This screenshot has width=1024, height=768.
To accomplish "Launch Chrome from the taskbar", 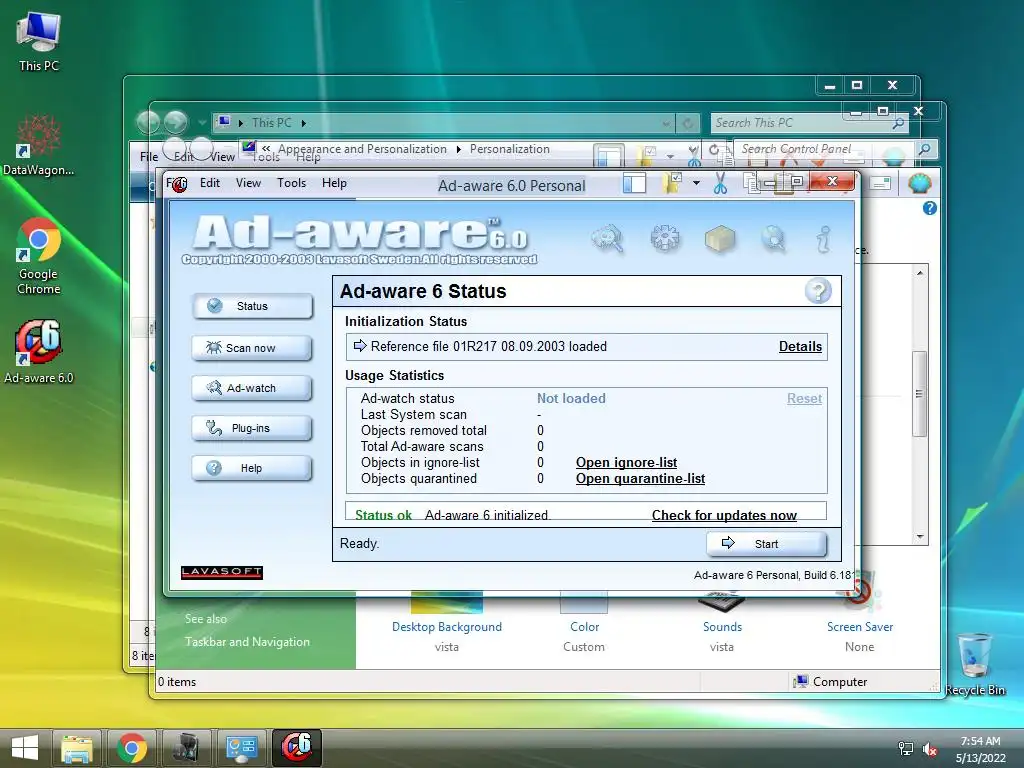I will click(x=132, y=748).
